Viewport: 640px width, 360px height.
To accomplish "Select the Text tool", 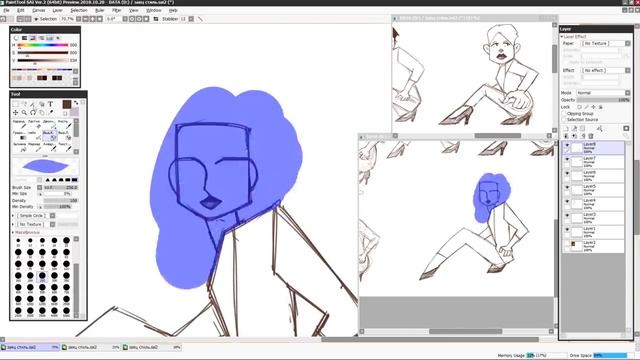I will (51, 104).
